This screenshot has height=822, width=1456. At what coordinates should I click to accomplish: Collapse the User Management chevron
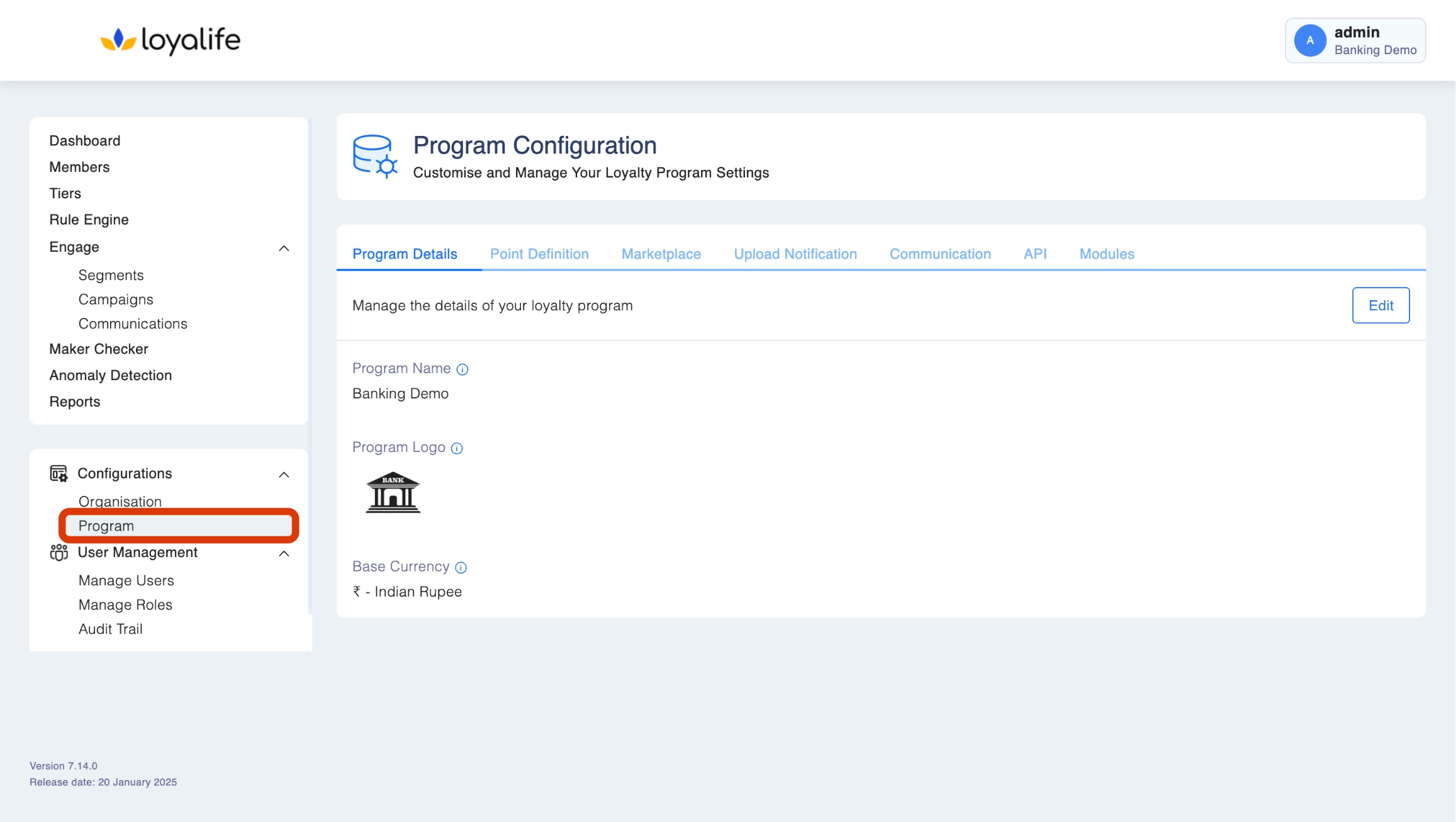284,554
